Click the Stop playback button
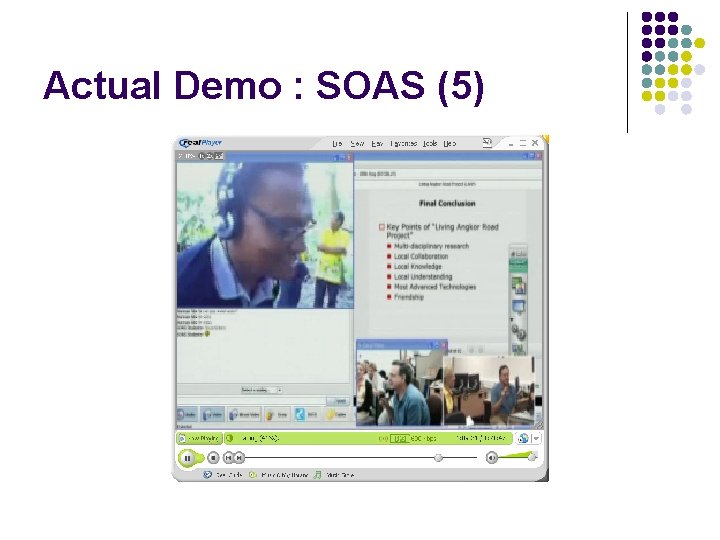 (213, 458)
